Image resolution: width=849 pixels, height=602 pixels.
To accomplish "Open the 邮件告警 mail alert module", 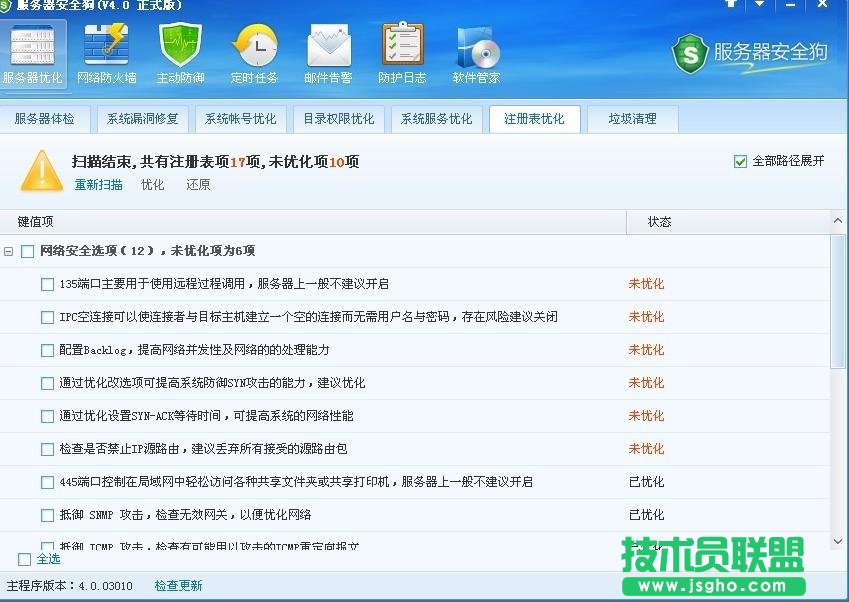I will (x=329, y=45).
